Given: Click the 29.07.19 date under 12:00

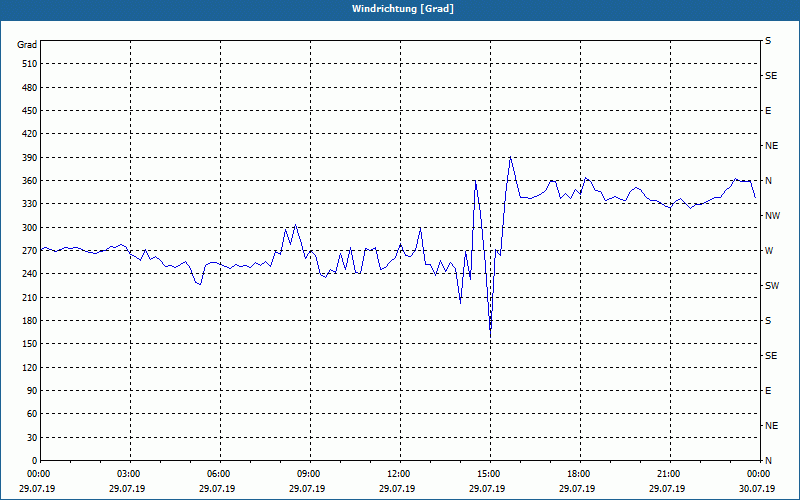Looking at the screenshot, I should click(397, 489).
